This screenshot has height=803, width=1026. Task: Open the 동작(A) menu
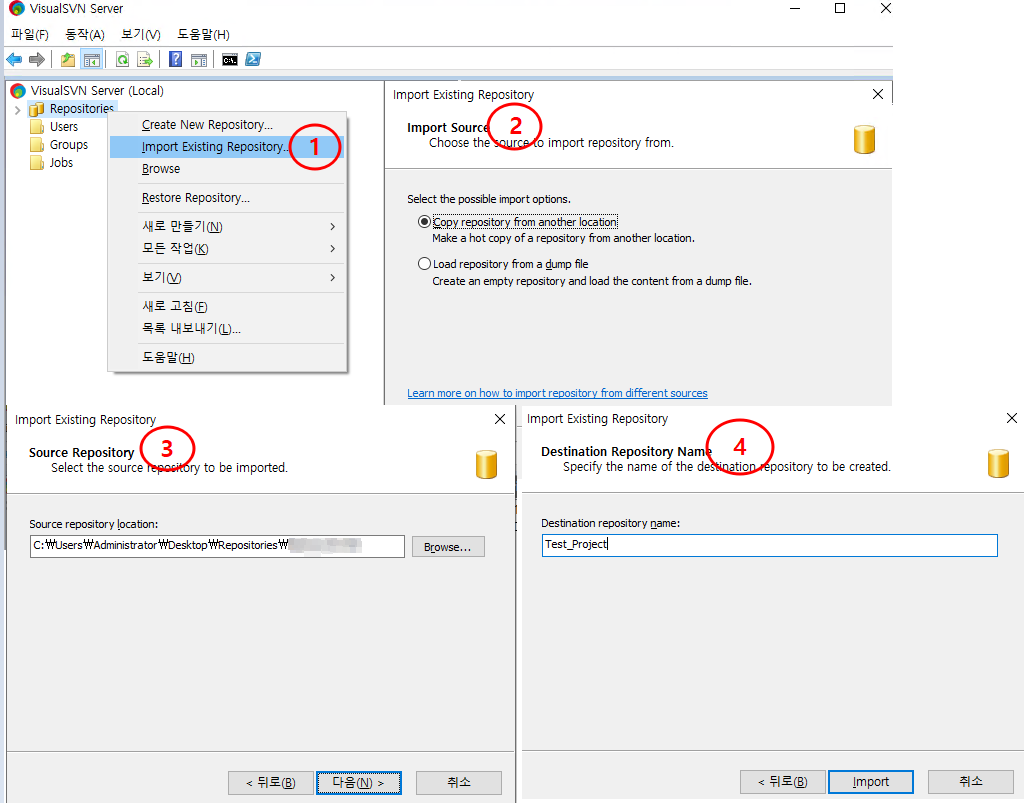coord(85,35)
